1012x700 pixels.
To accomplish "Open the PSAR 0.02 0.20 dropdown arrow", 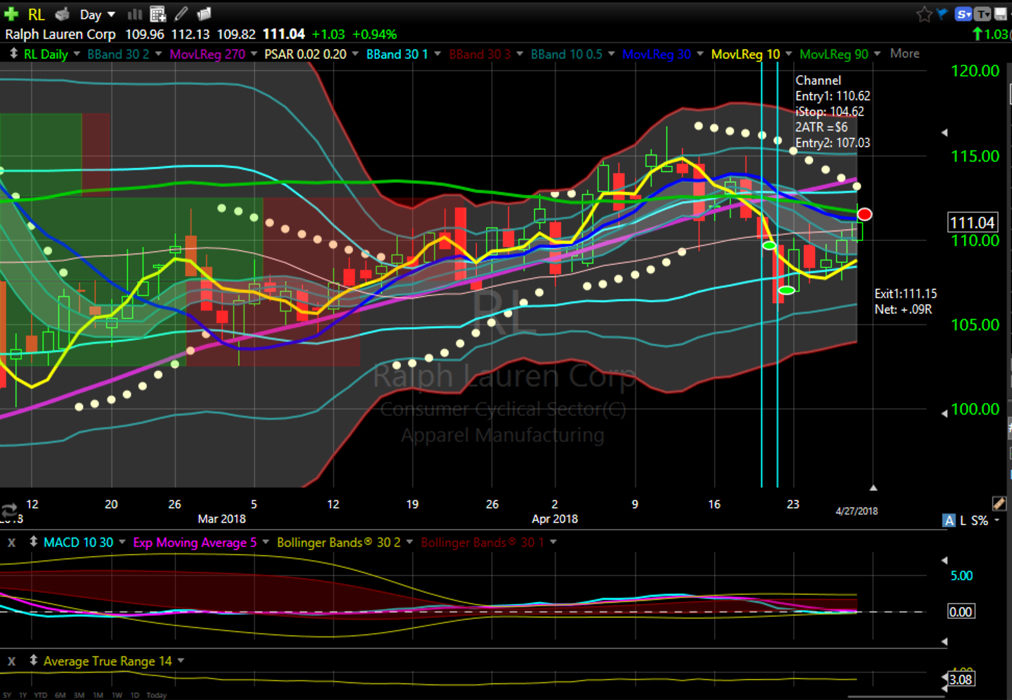I will (355, 54).
